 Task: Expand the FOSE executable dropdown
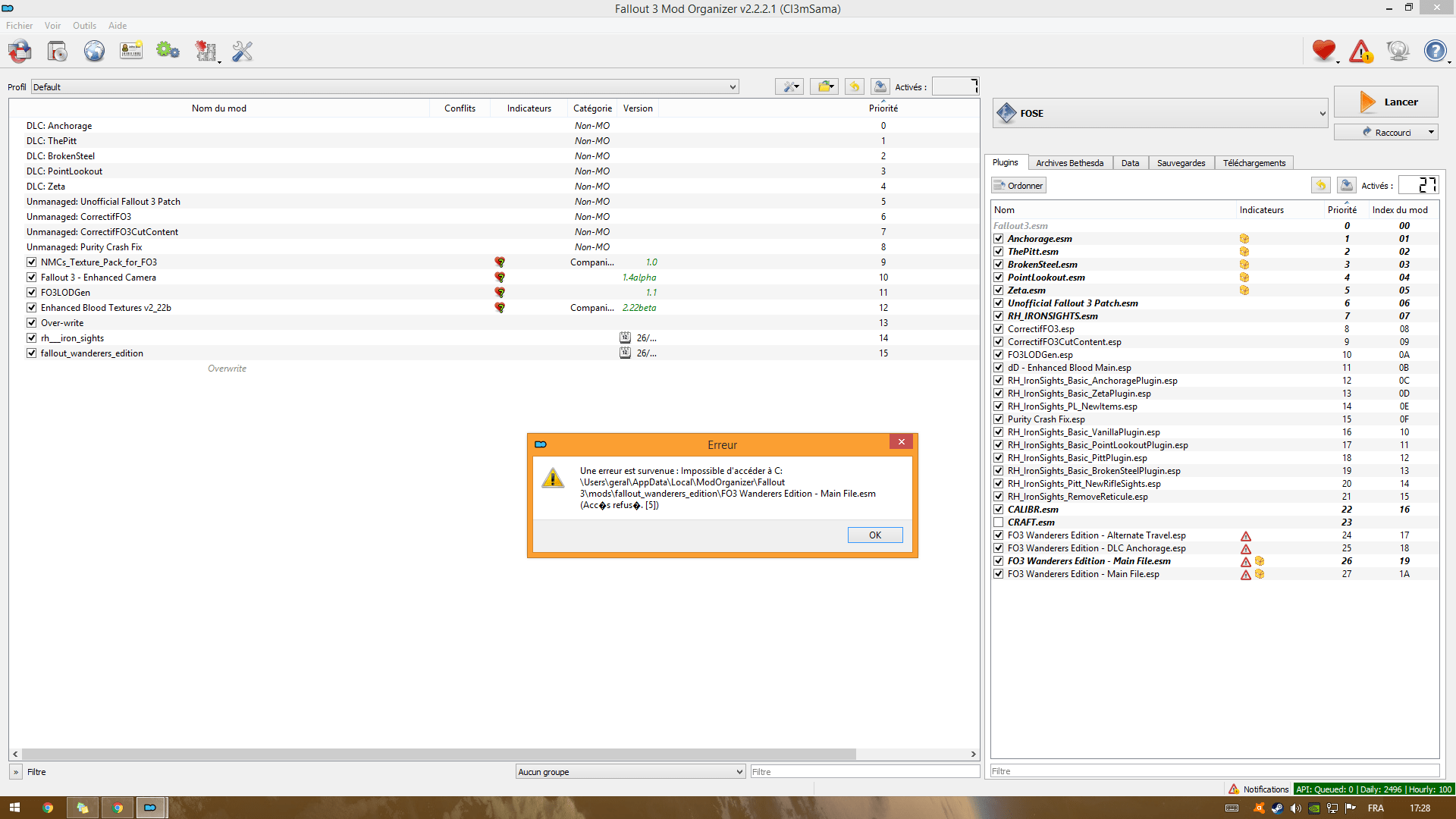[x=1160, y=114]
